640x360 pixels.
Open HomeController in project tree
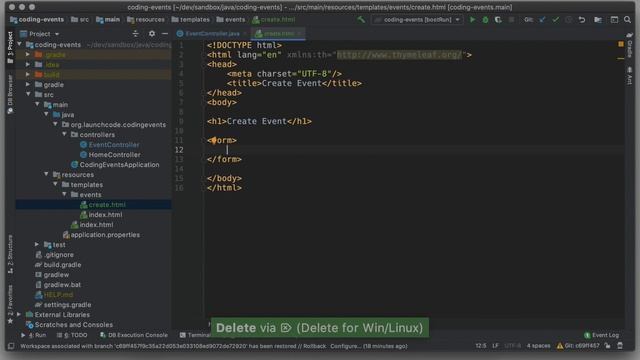pos(114,155)
